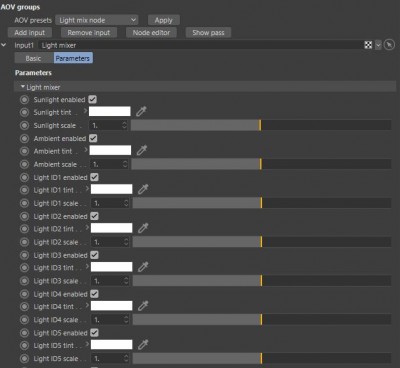Open the AOV presets dropdown
Viewport: 400px width, 368px height.
click(x=97, y=20)
